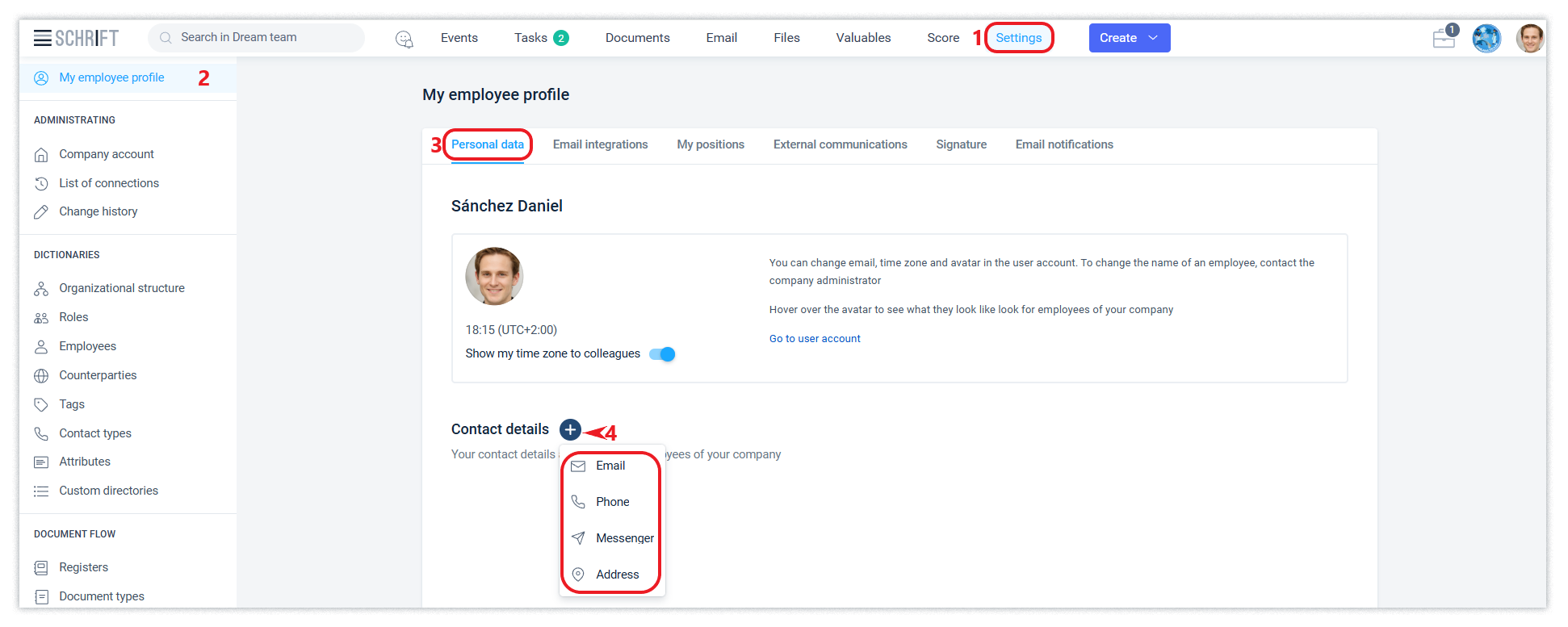Click the Tags label icon in sidebar
This screenshot has height=627, width=1568.
pos(41,405)
